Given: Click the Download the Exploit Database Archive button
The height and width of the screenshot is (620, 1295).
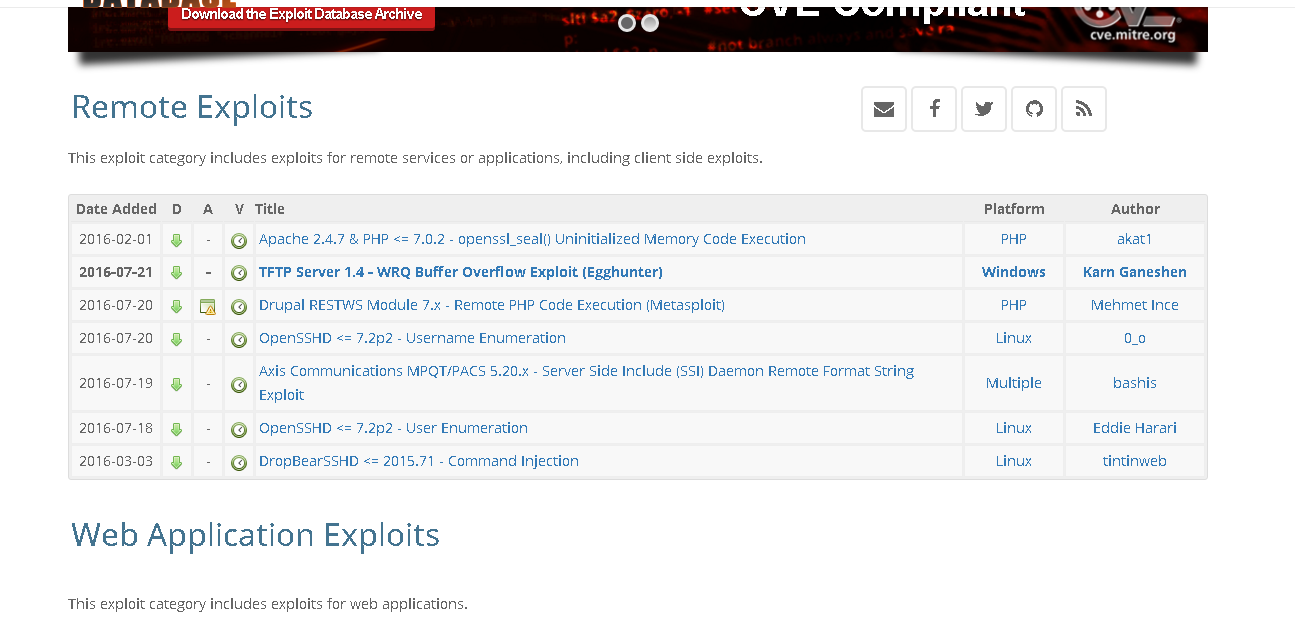Looking at the screenshot, I should 300,16.
